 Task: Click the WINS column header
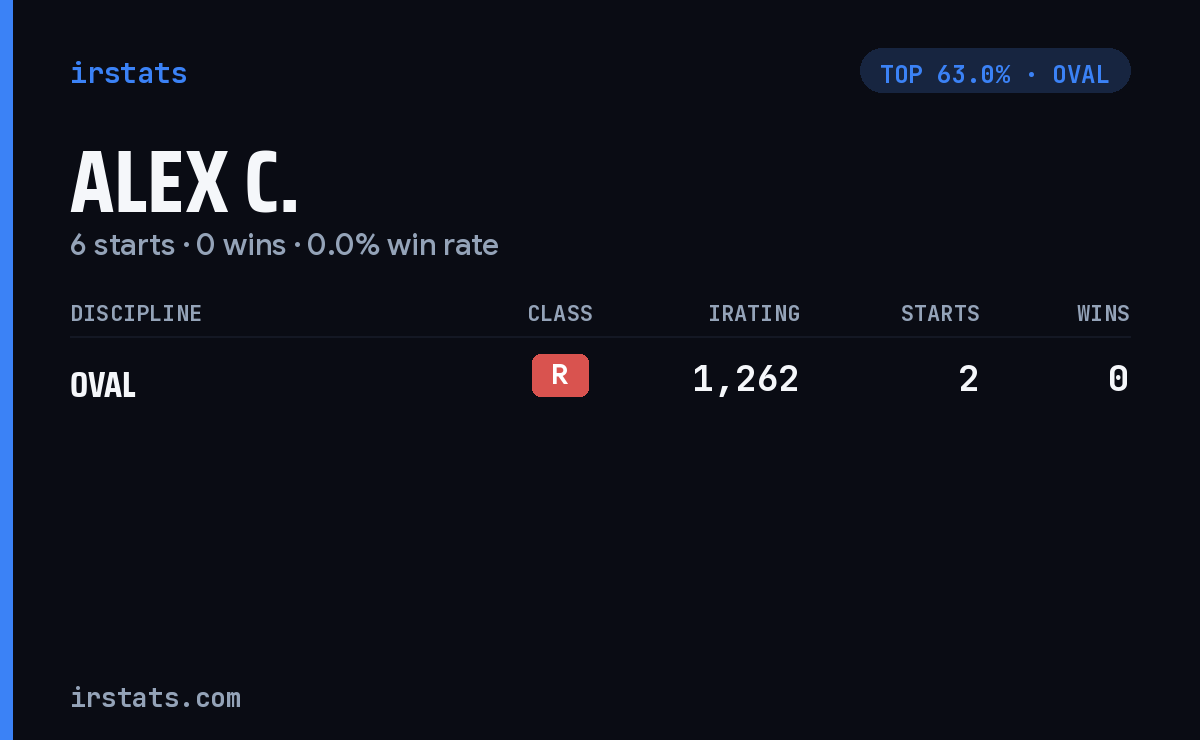[x=1103, y=313]
